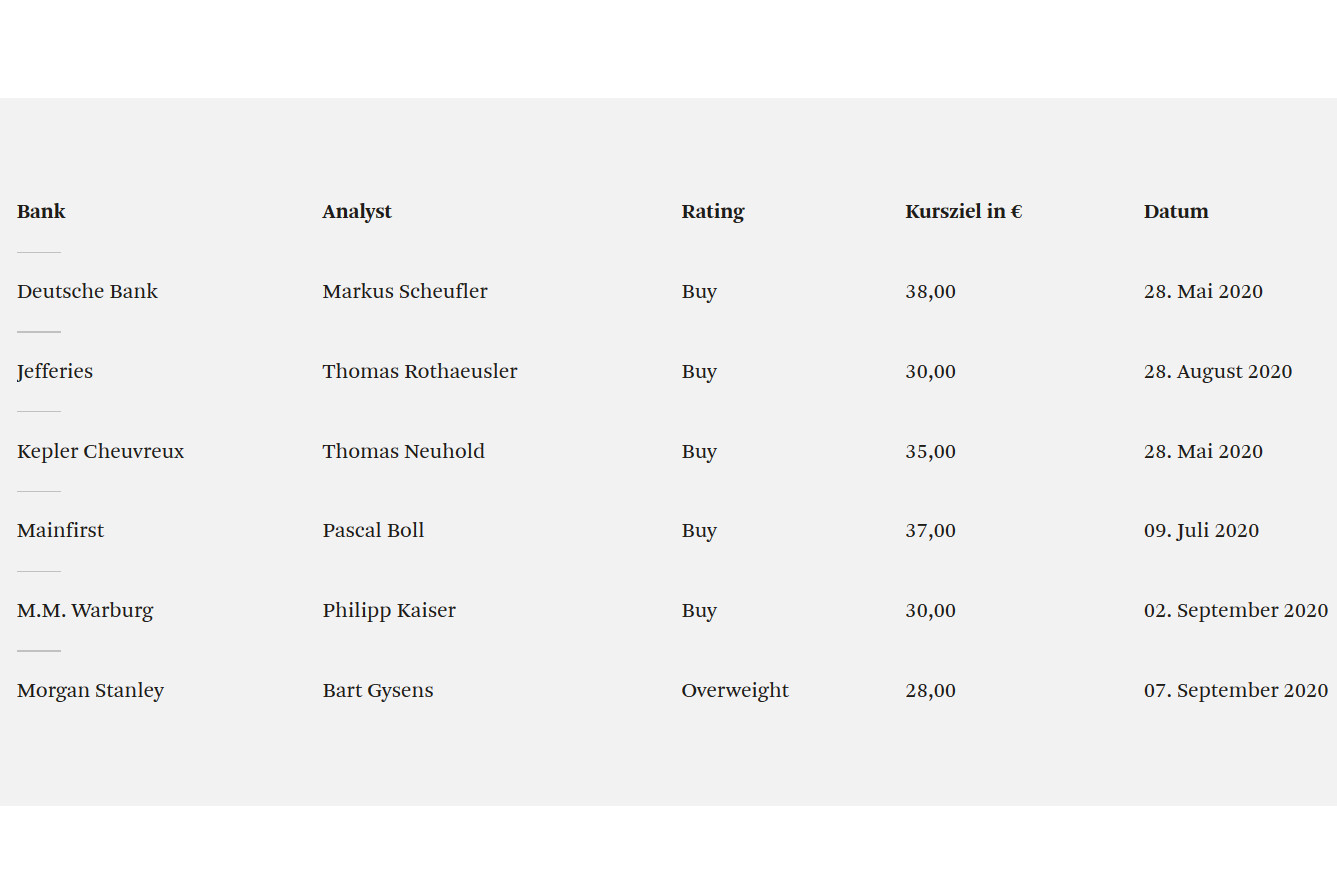This screenshot has width=1337, height=888.
Task: Select the Deutsche Bank cell
Action: pyautogui.click(x=87, y=291)
